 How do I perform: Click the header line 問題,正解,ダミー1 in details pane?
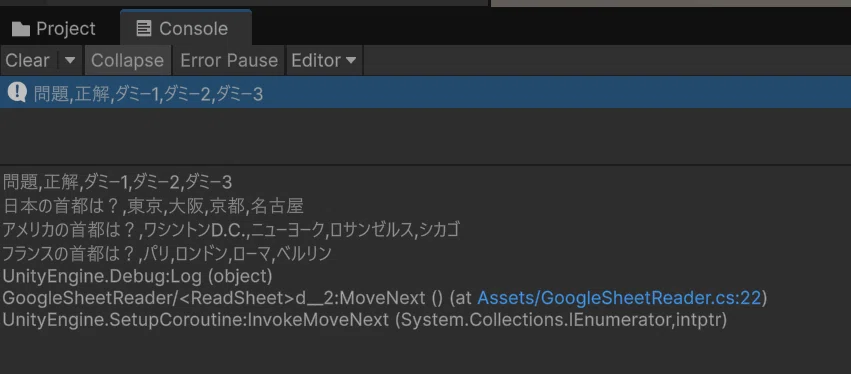(117, 182)
